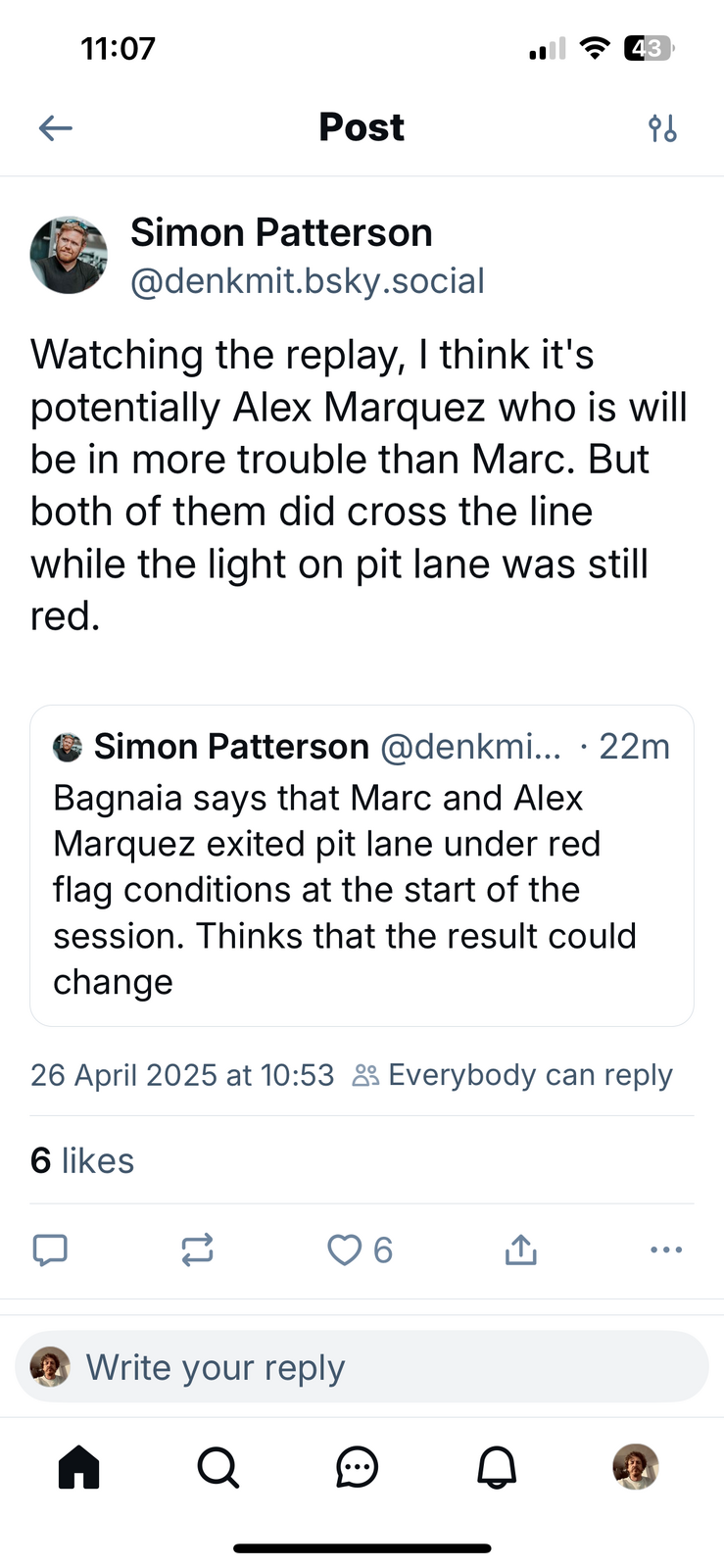The width and height of the screenshot is (724, 1568).
Task: Open Chat messages tab icon
Action: tap(357, 1467)
